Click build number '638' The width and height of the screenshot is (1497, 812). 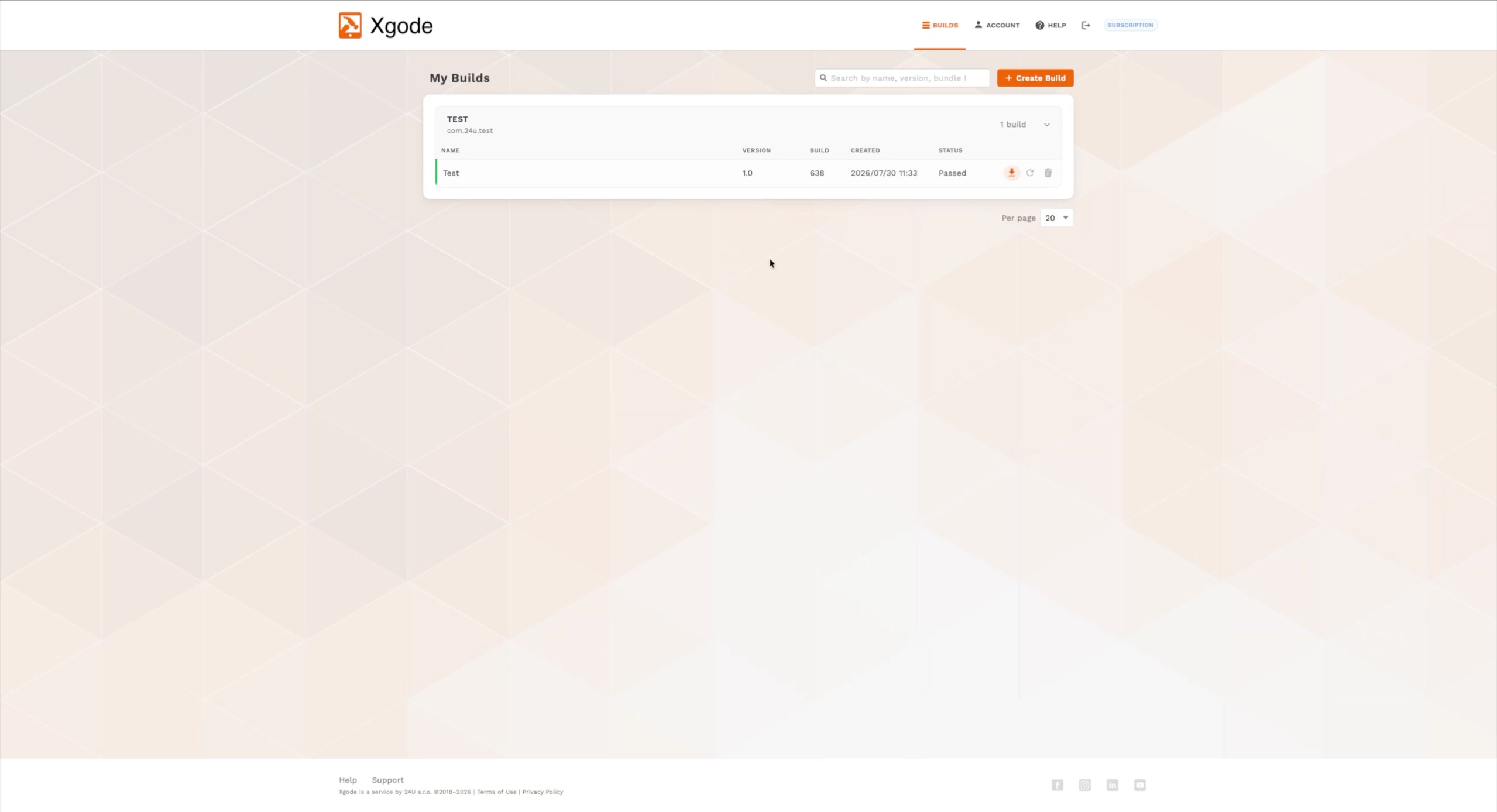pos(816,173)
